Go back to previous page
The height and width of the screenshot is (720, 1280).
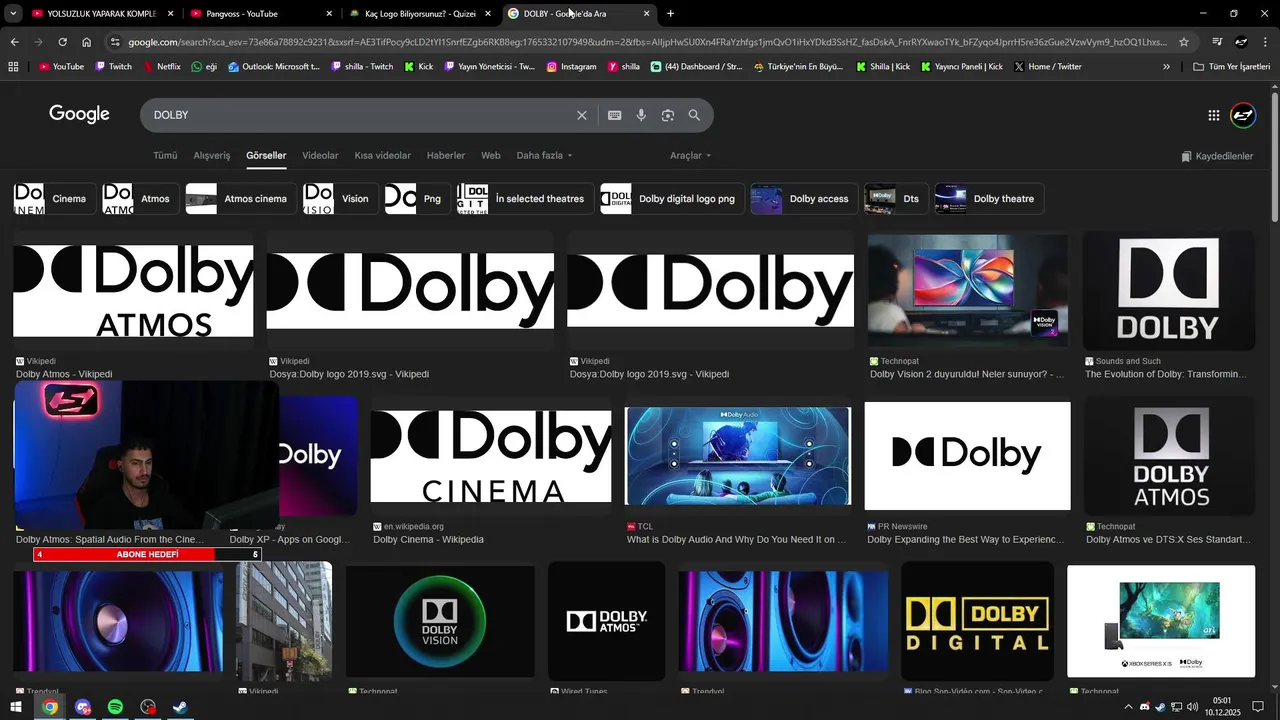14,42
